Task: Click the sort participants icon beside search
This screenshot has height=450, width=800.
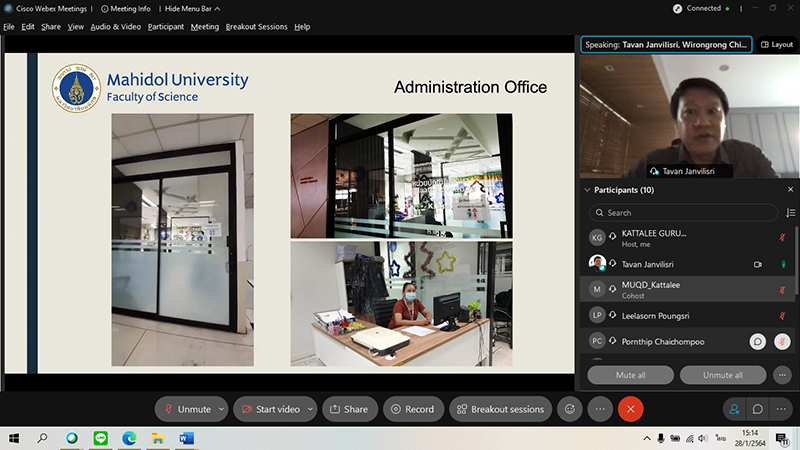Action: point(790,213)
